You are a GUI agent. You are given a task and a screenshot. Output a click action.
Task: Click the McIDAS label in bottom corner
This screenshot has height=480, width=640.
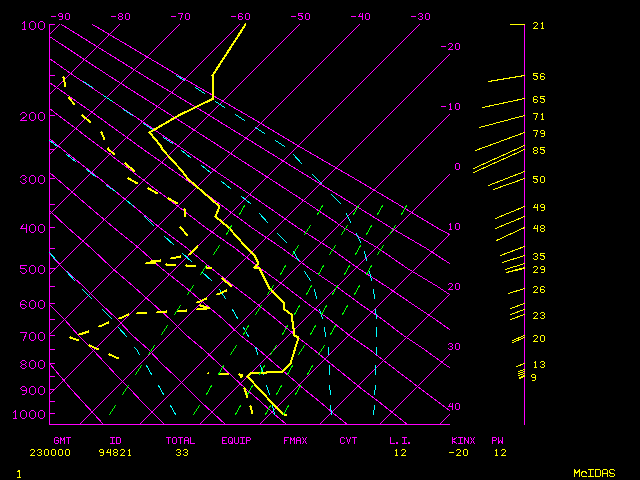594,472
